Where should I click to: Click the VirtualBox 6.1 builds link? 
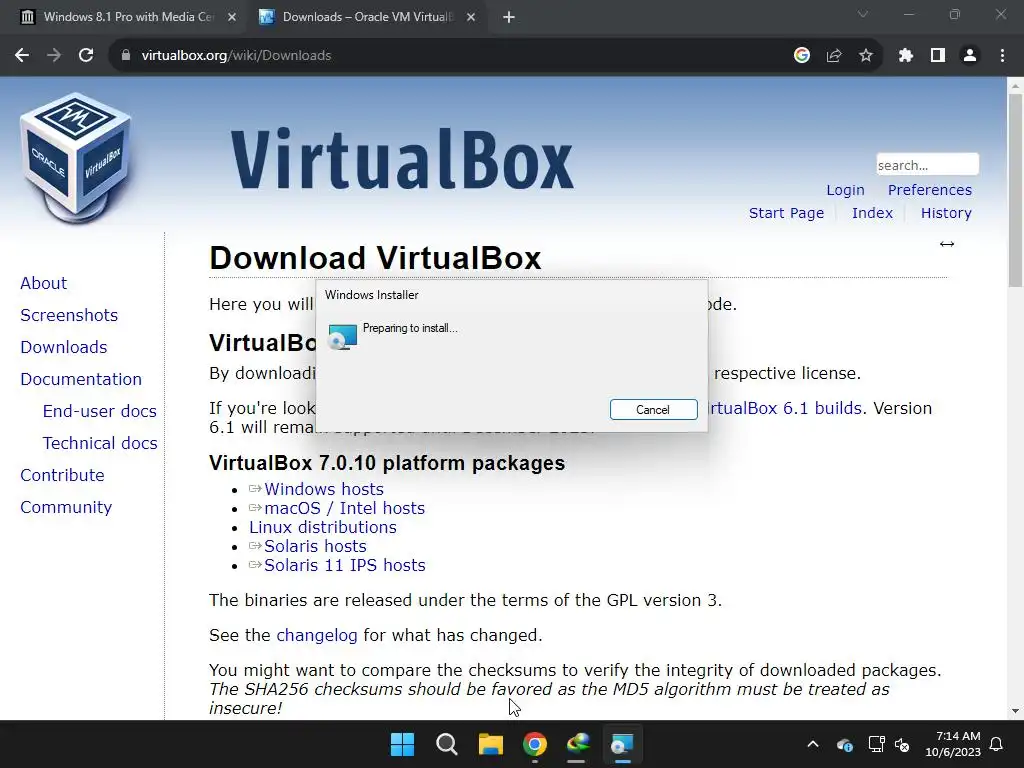click(786, 408)
